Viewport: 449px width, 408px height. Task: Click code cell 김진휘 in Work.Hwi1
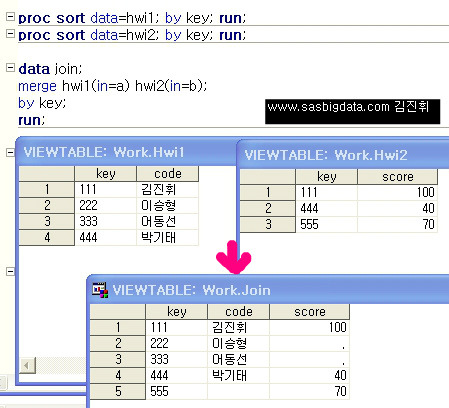(168, 189)
